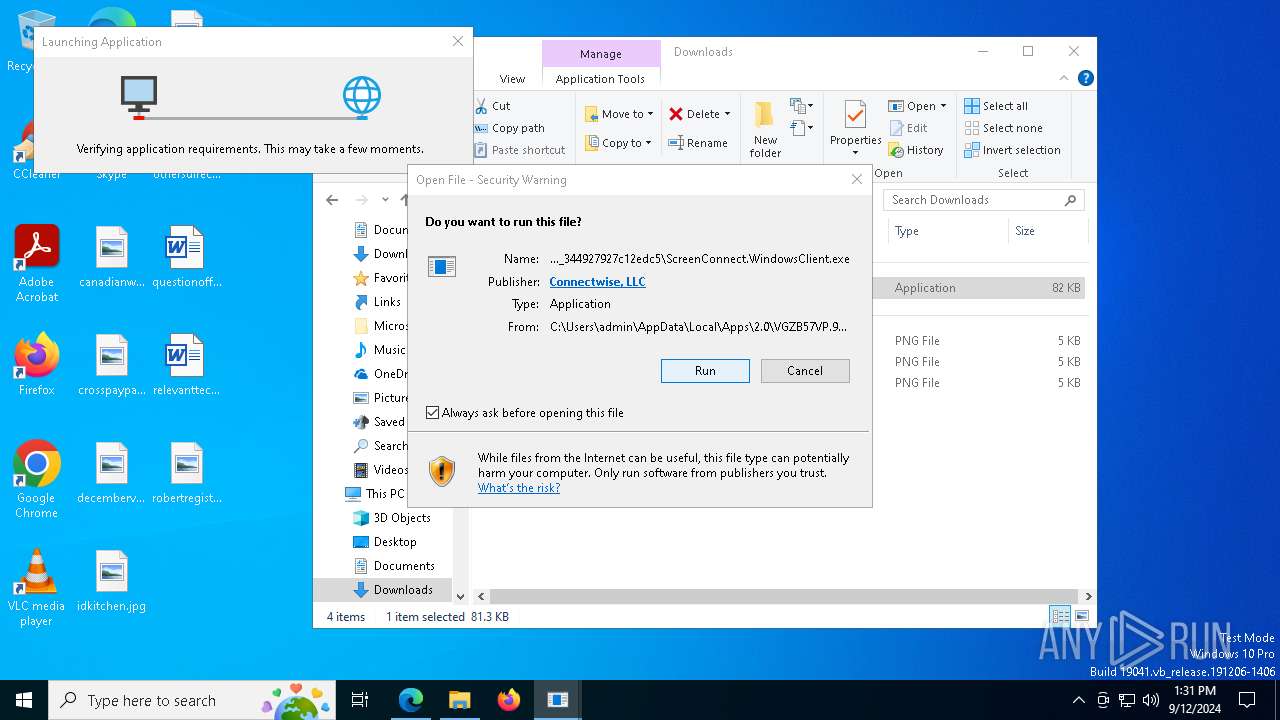The height and width of the screenshot is (720, 1280).
Task: Click History in the ribbon
Action: coord(916,150)
